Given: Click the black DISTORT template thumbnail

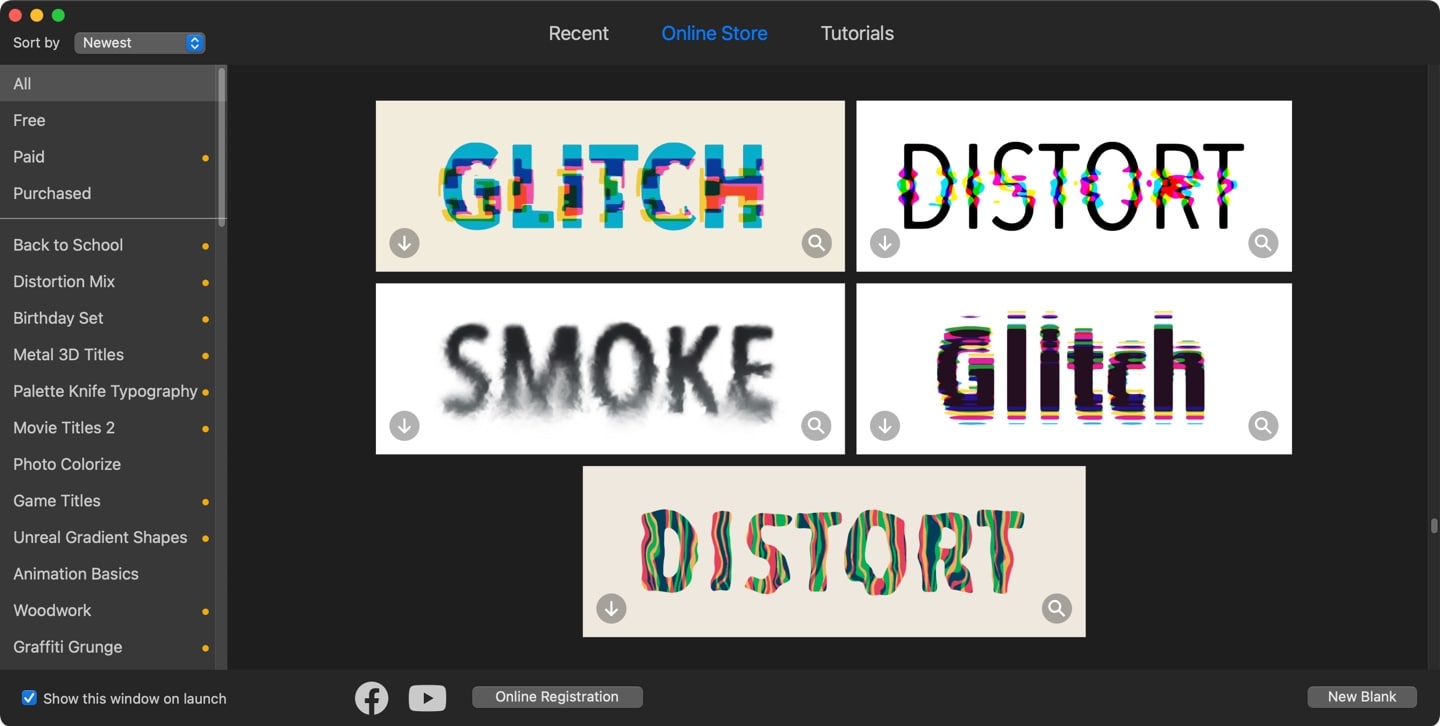Looking at the screenshot, I should pyautogui.click(x=1074, y=186).
